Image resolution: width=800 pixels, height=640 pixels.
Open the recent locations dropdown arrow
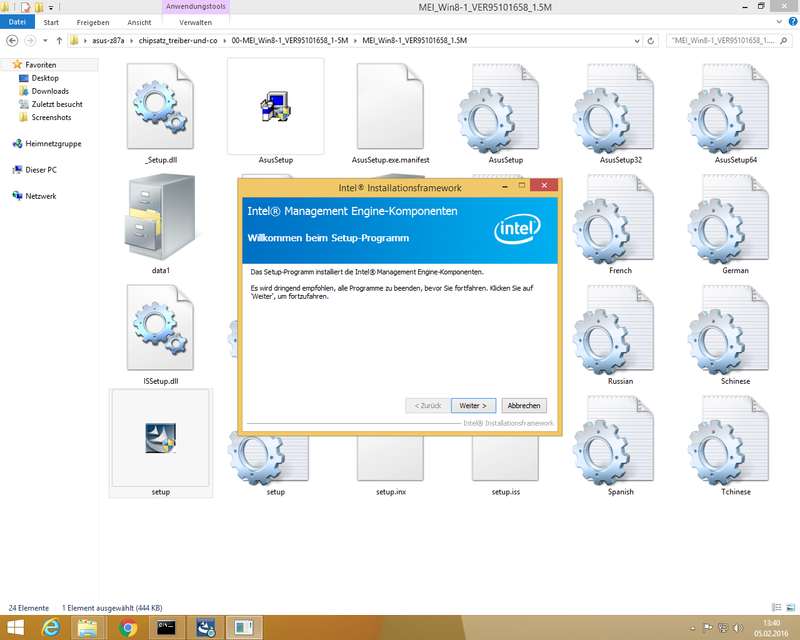45,40
